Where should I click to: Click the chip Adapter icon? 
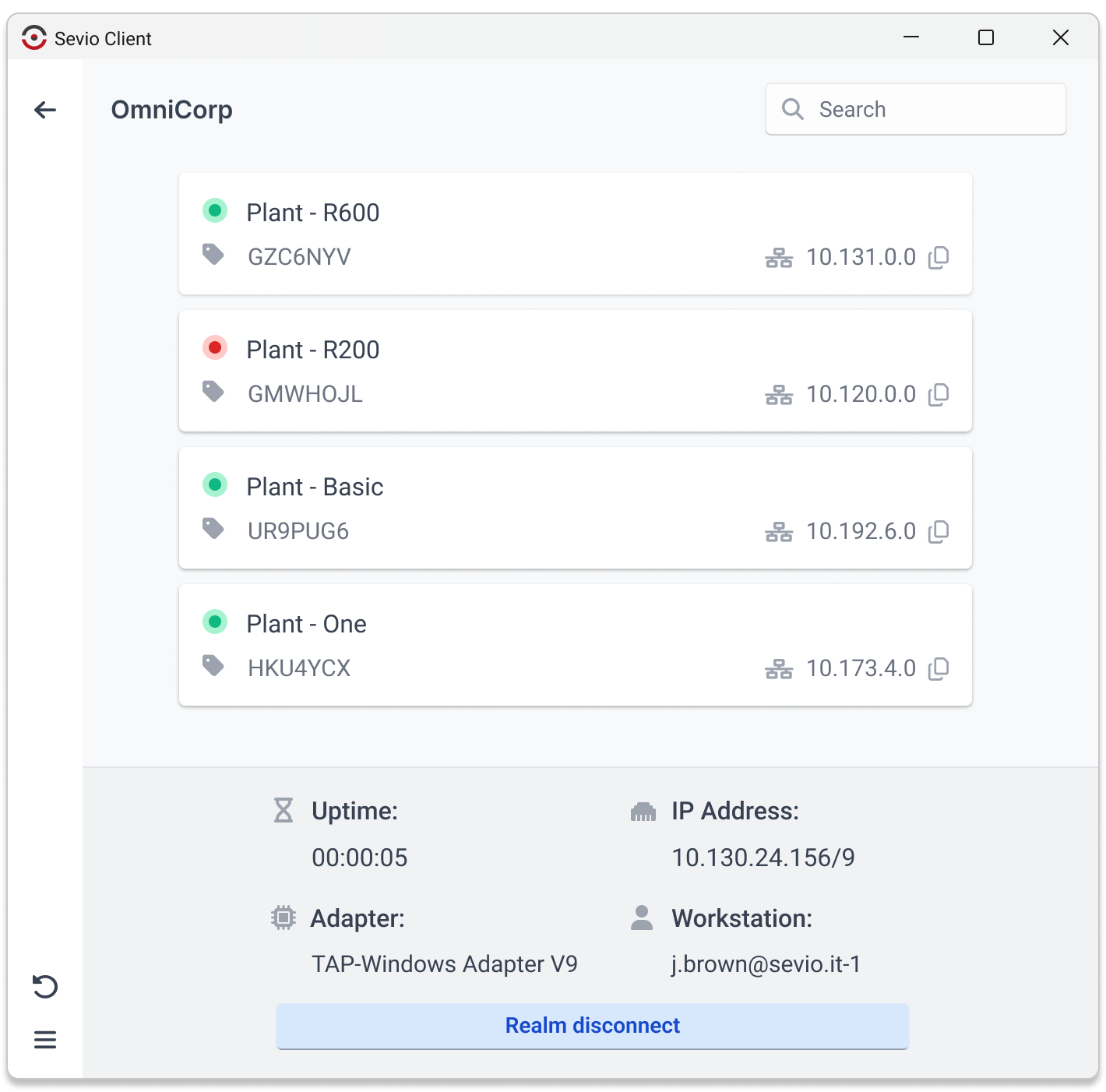coord(284,918)
